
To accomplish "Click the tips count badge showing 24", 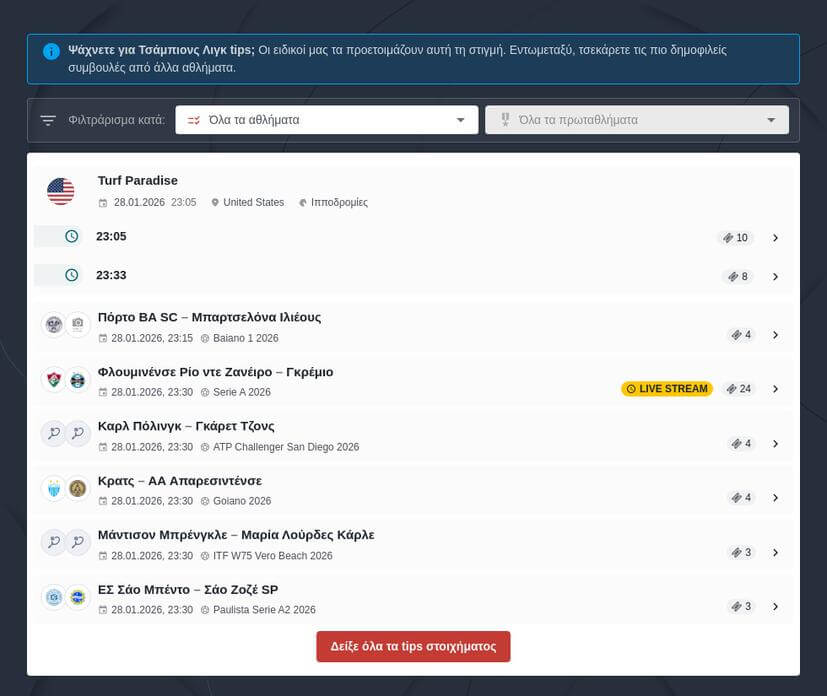I will [739, 389].
